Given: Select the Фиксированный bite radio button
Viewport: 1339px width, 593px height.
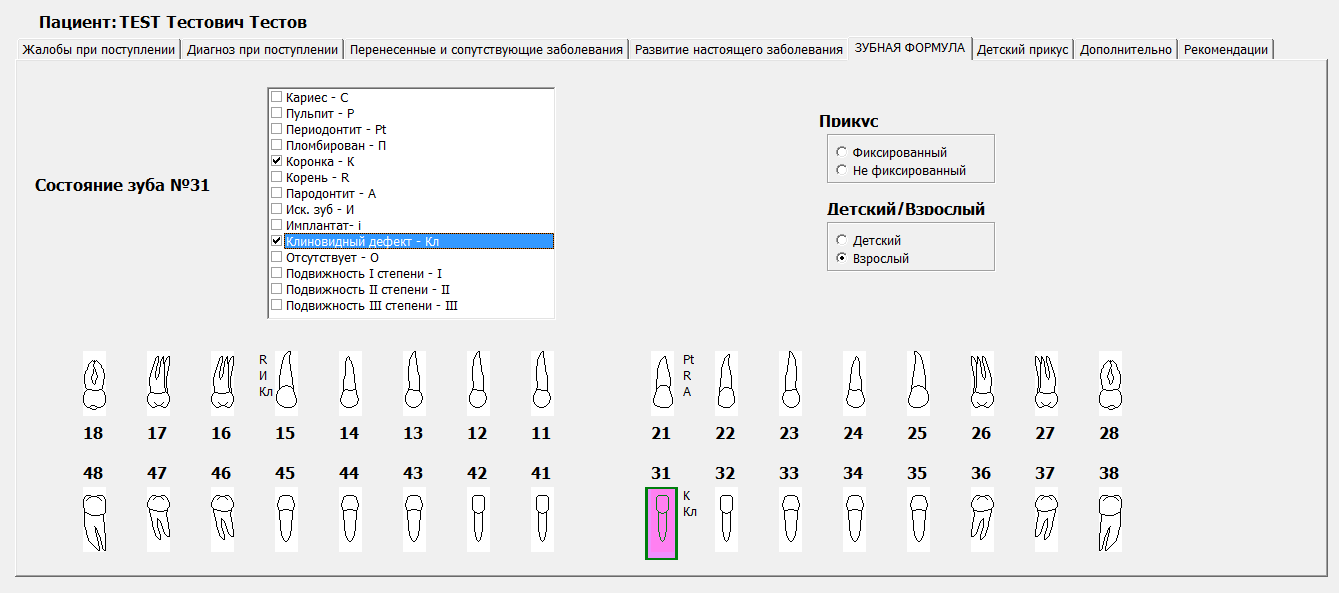Looking at the screenshot, I should point(842,153).
